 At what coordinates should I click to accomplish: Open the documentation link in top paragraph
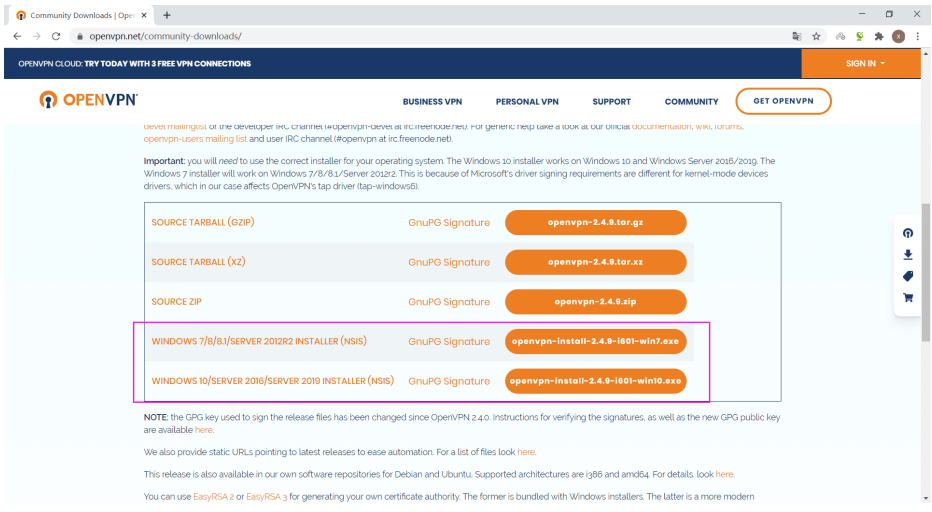click(662, 127)
